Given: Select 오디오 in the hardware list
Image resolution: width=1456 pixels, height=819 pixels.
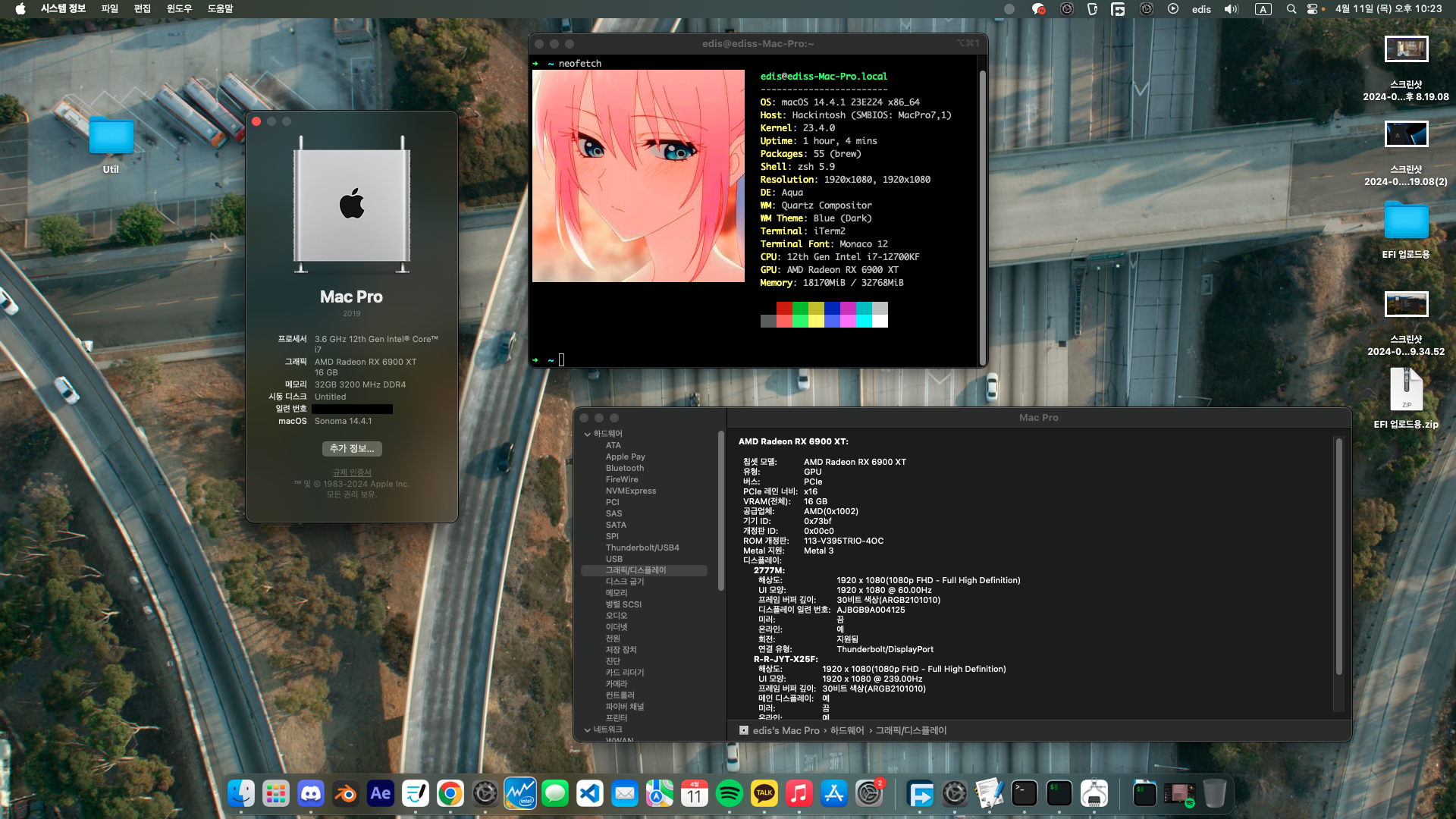Looking at the screenshot, I should [x=617, y=616].
